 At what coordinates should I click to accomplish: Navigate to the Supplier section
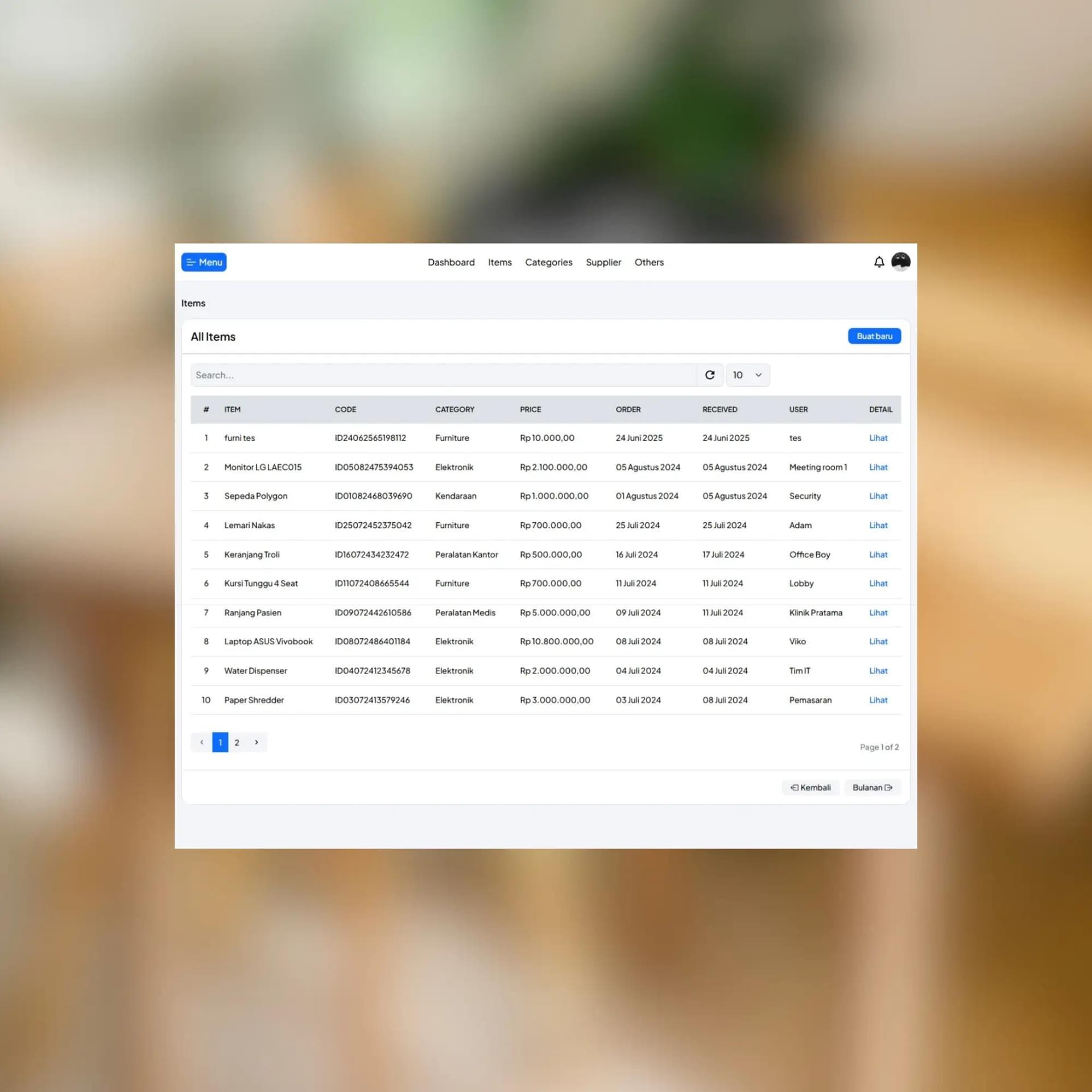click(603, 262)
